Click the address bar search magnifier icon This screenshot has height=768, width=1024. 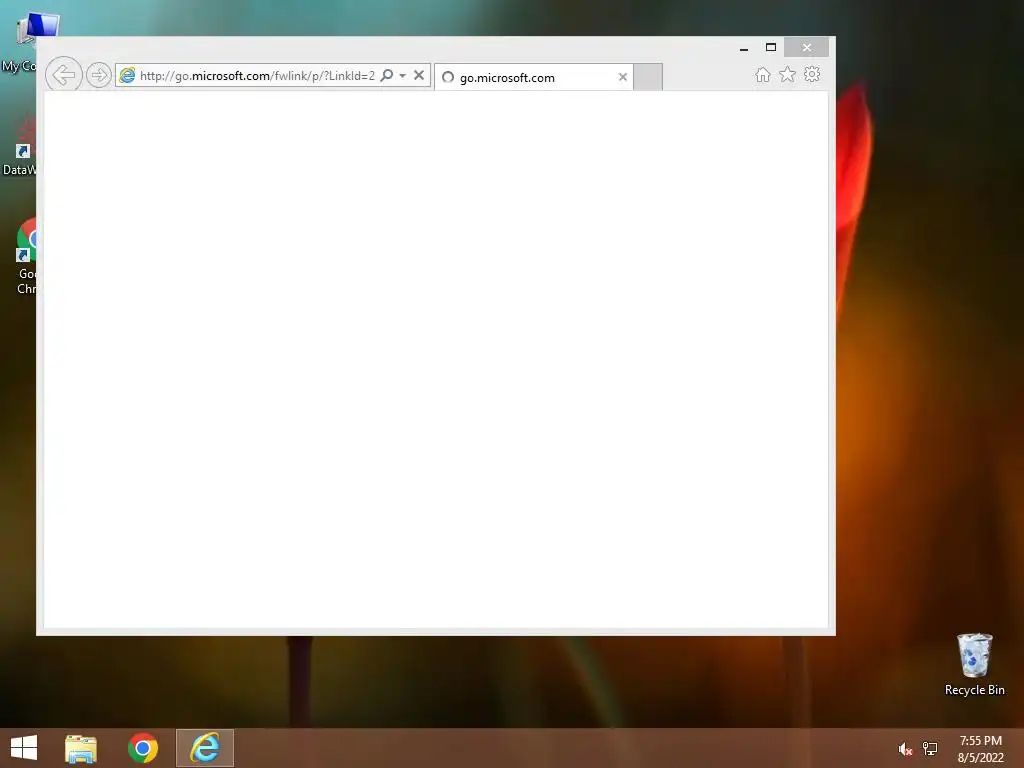(387, 75)
